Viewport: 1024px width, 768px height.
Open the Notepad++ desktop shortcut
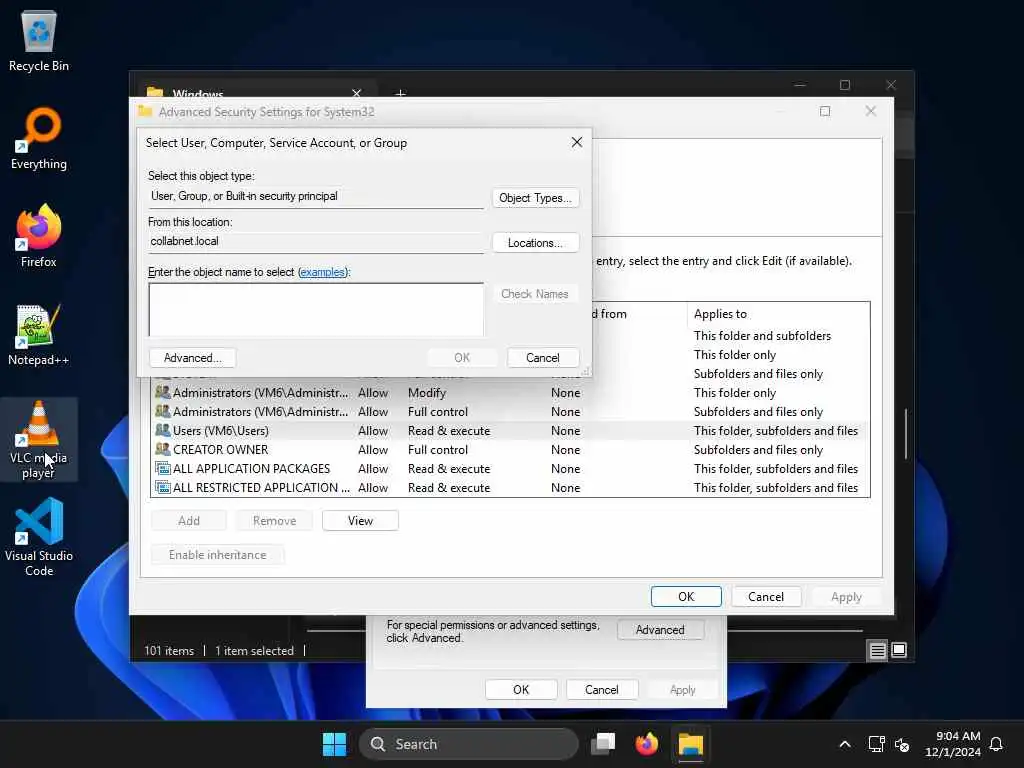39,334
